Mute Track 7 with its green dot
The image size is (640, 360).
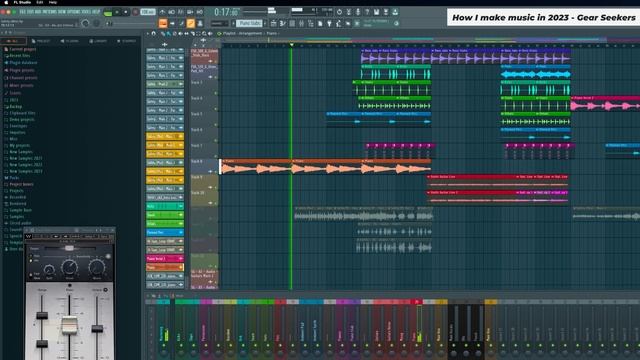coord(216,156)
